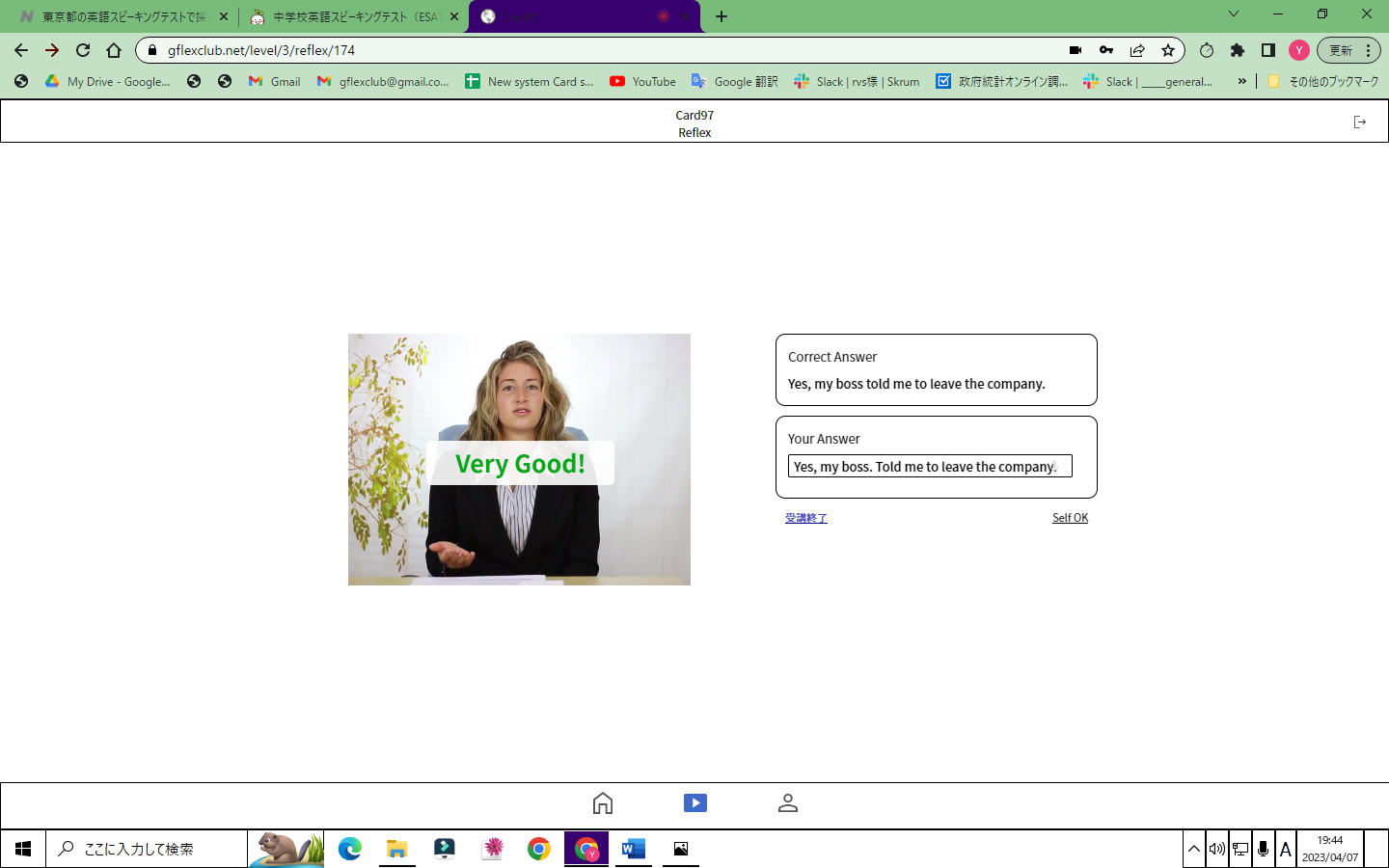Open the YouTube bookmark
Viewport: 1389px width, 868px height.
pos(642,82)
